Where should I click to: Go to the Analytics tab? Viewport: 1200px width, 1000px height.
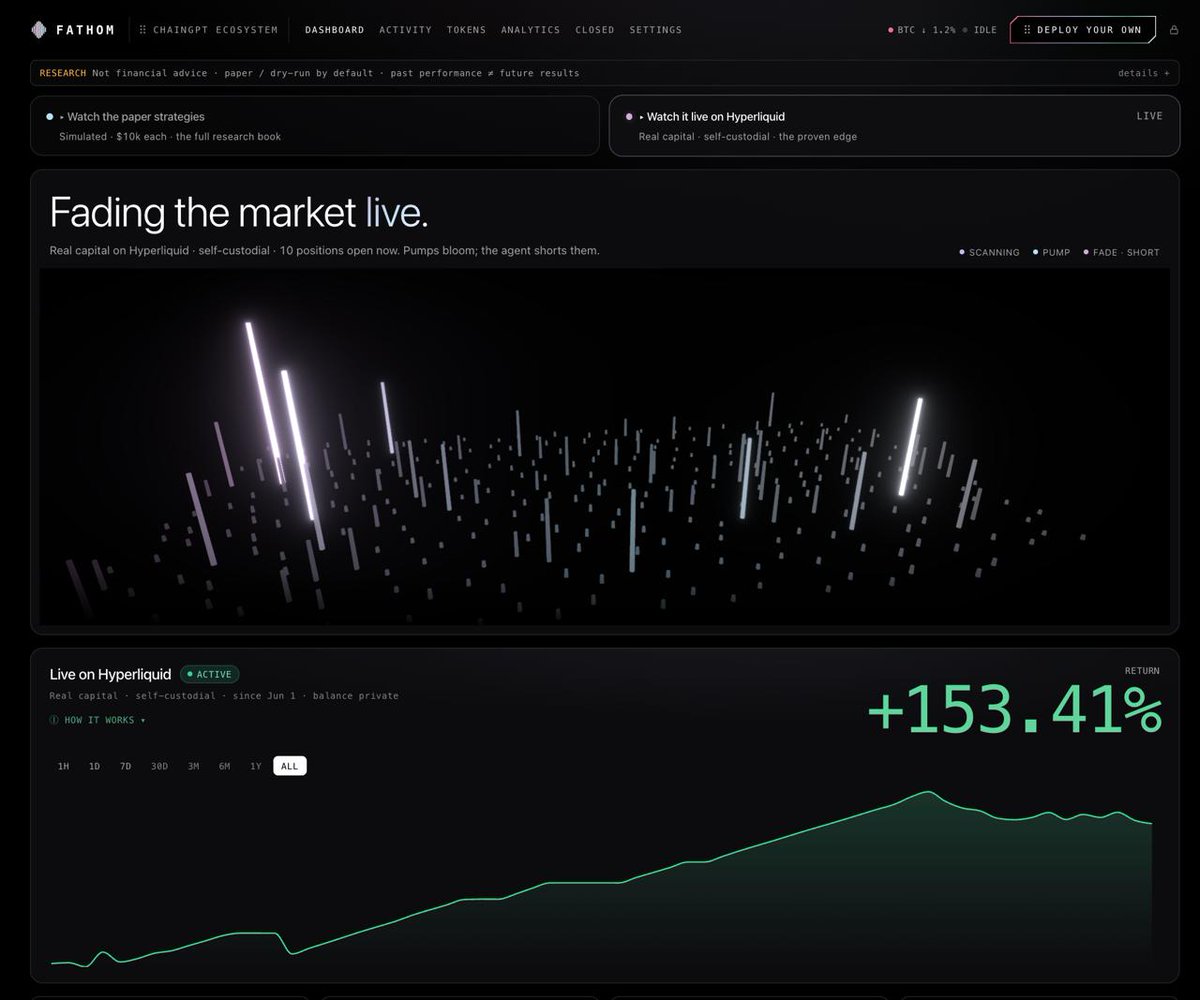[530, 30]
